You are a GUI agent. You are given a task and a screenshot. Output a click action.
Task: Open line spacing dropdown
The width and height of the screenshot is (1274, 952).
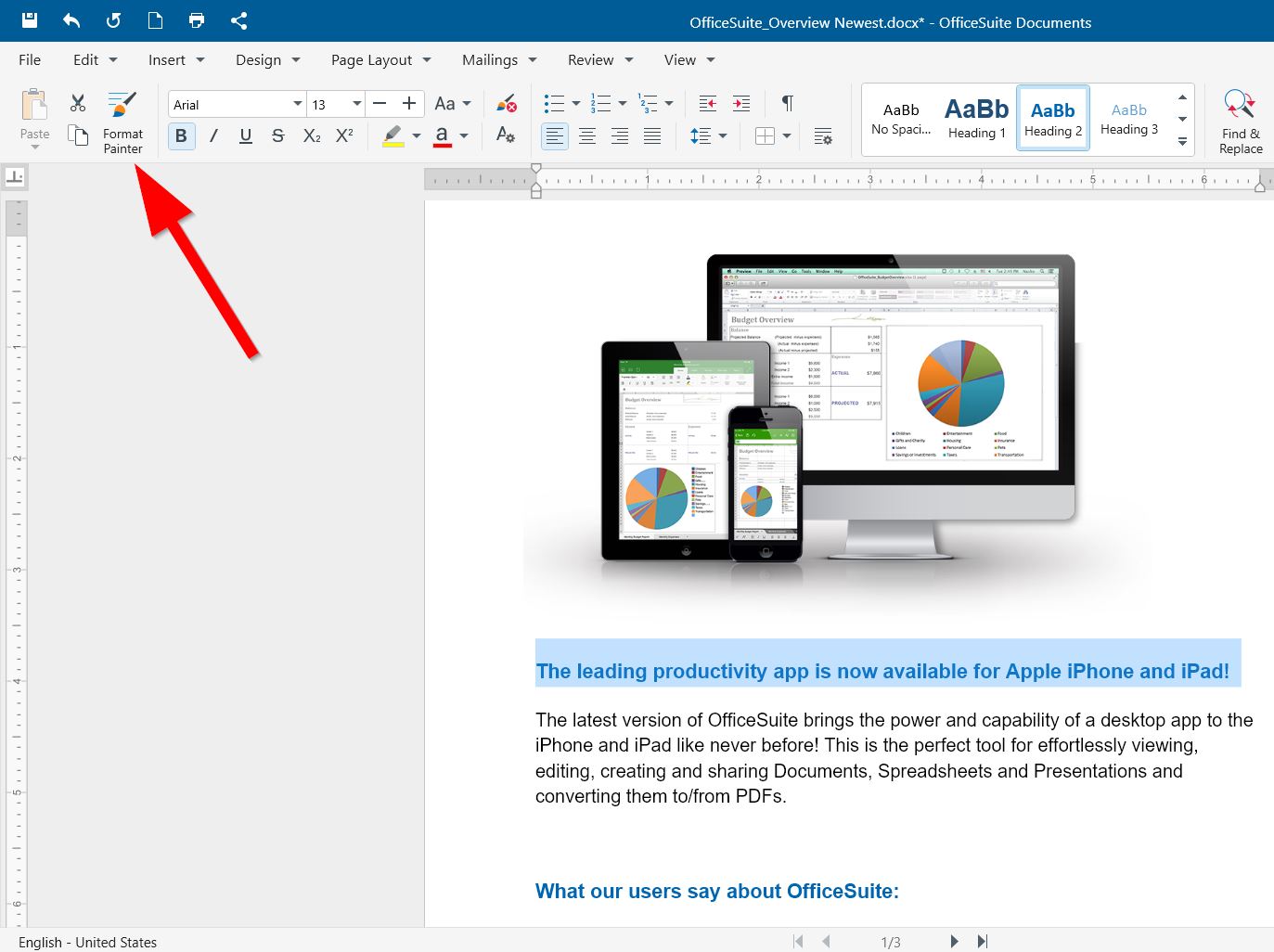point(723,136)
